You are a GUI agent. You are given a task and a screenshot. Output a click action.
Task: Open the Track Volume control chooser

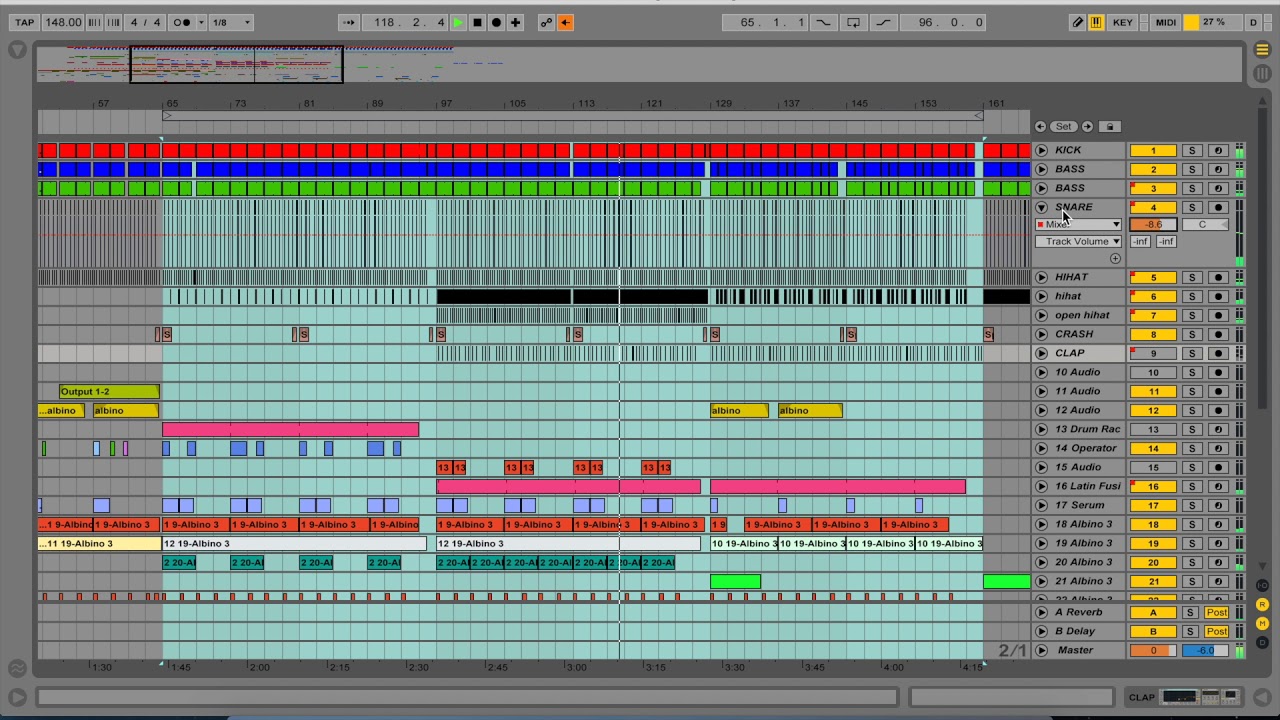click(x=1079, y=242)
